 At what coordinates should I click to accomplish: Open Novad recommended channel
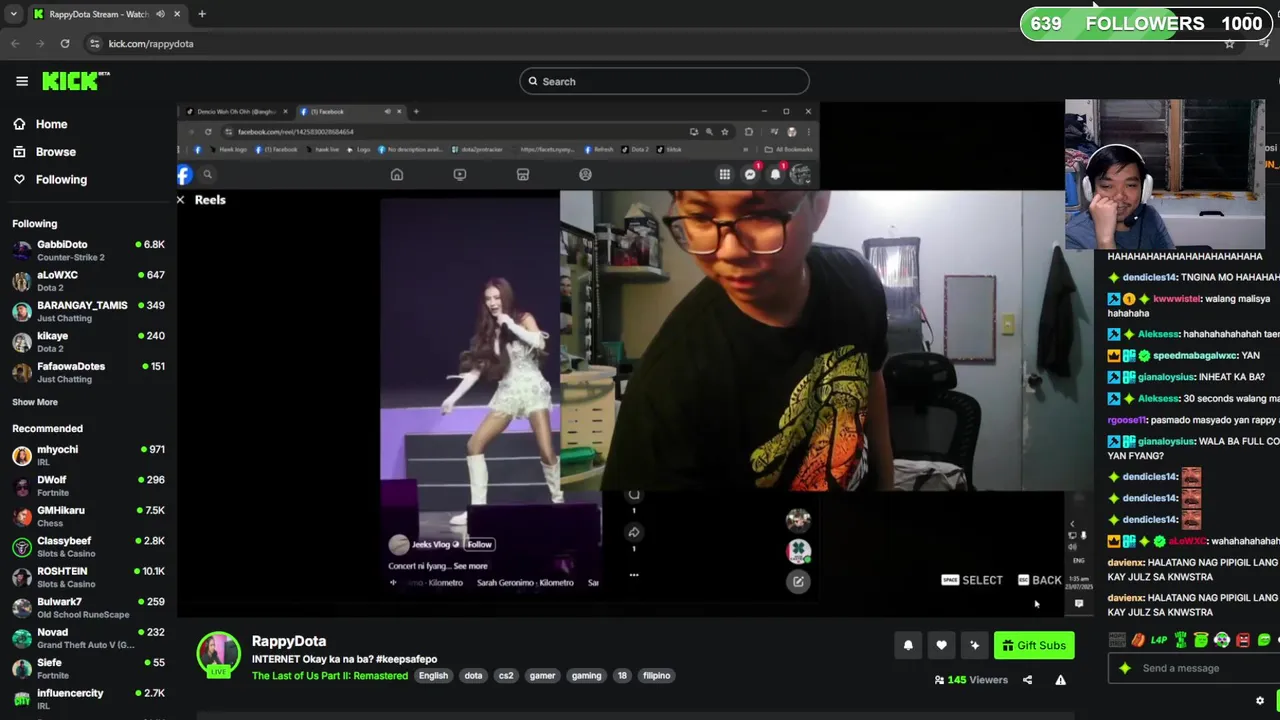(88, 638)
